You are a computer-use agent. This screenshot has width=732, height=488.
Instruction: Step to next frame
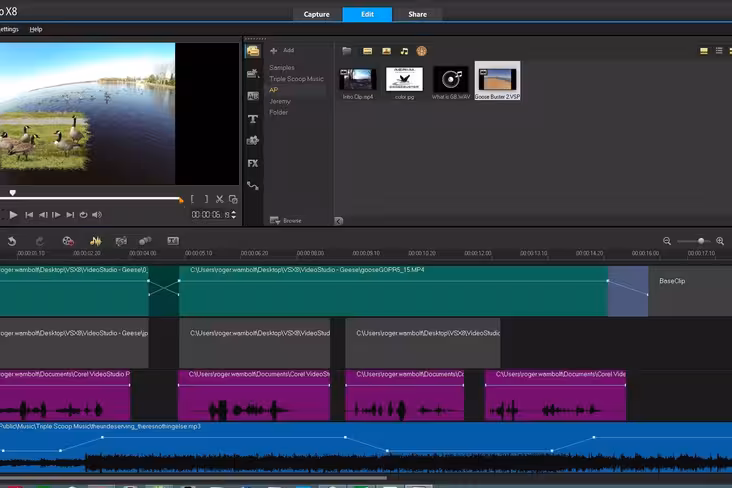56,215
